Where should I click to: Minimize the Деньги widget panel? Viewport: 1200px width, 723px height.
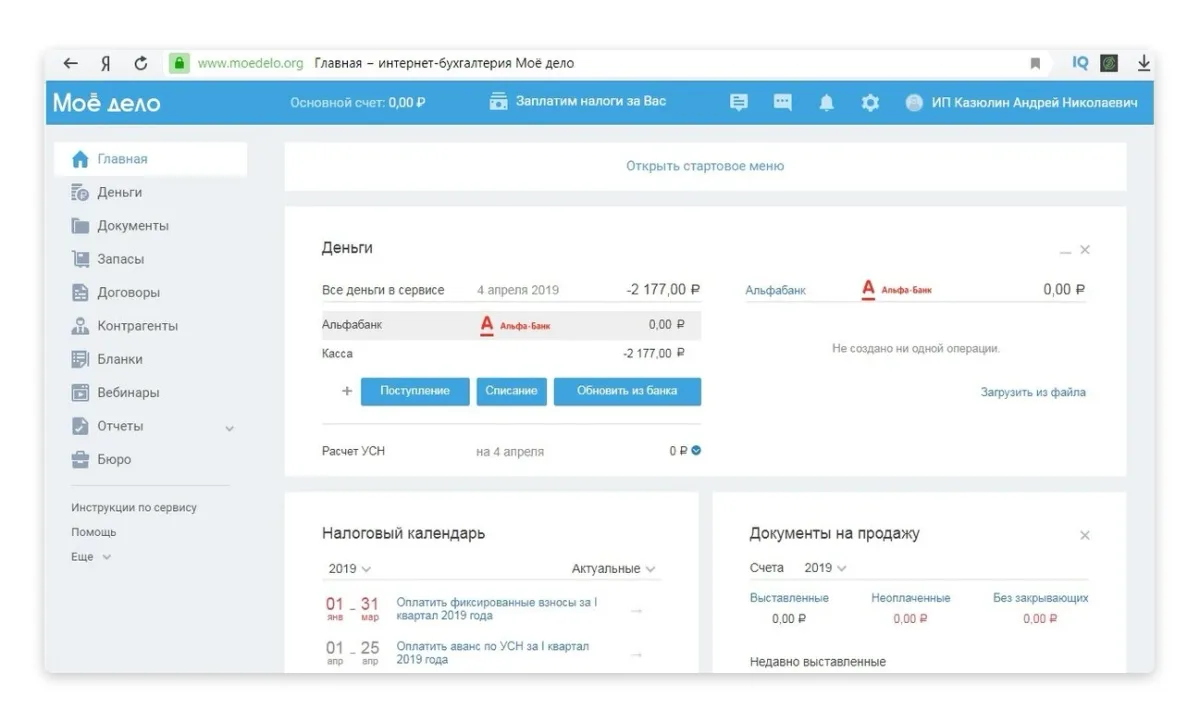tap(1065, 250)
